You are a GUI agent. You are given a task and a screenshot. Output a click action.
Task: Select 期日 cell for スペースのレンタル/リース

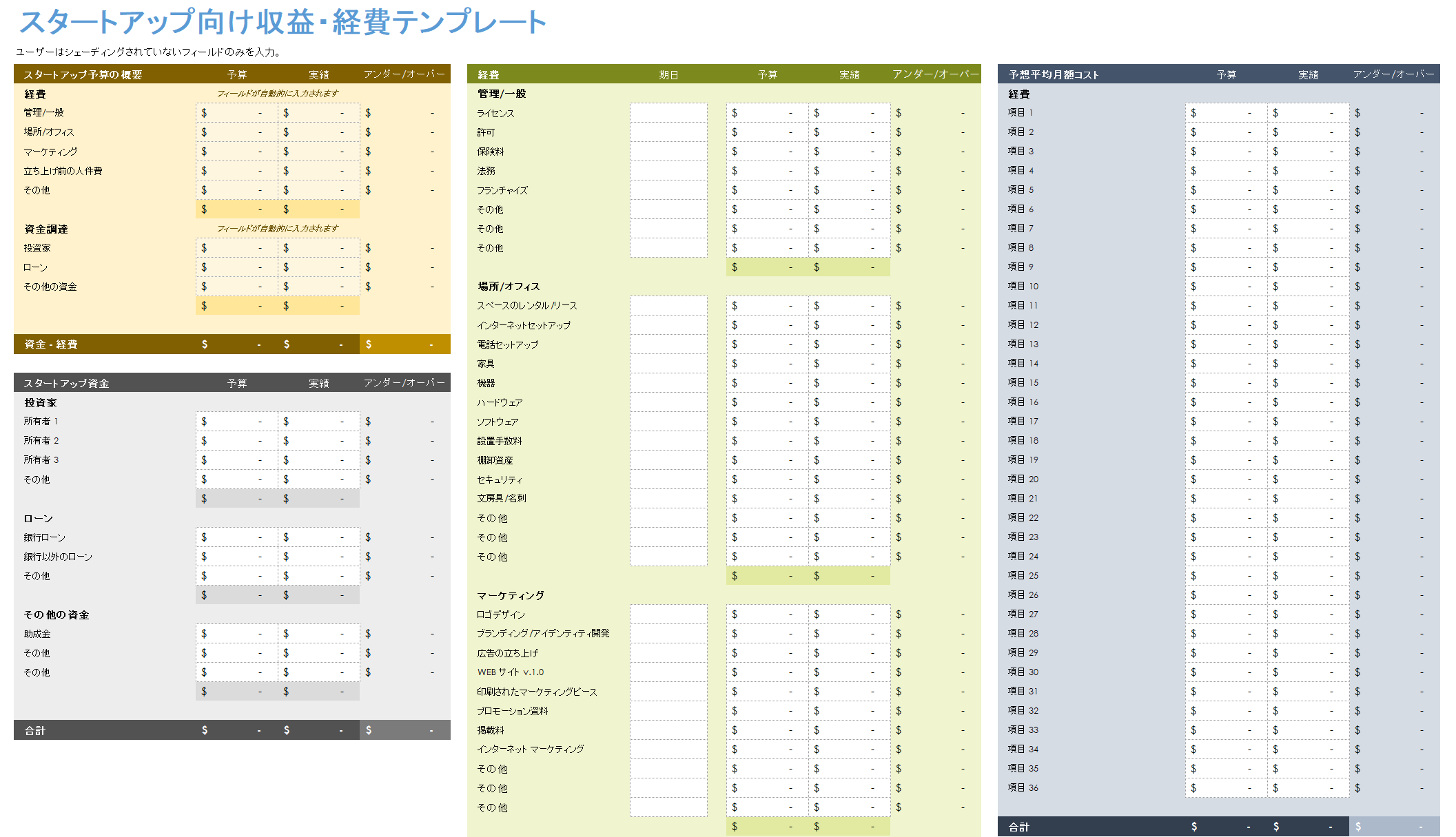point(668,306)
